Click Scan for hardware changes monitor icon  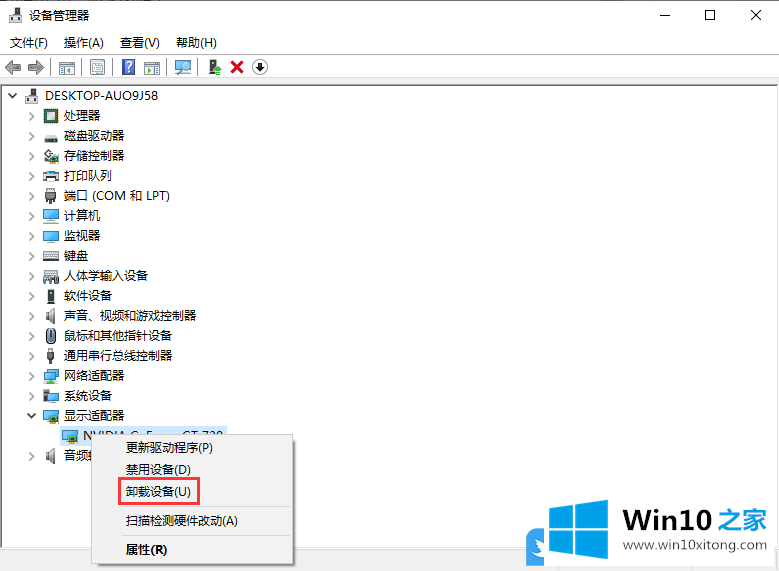coord(183,67)
